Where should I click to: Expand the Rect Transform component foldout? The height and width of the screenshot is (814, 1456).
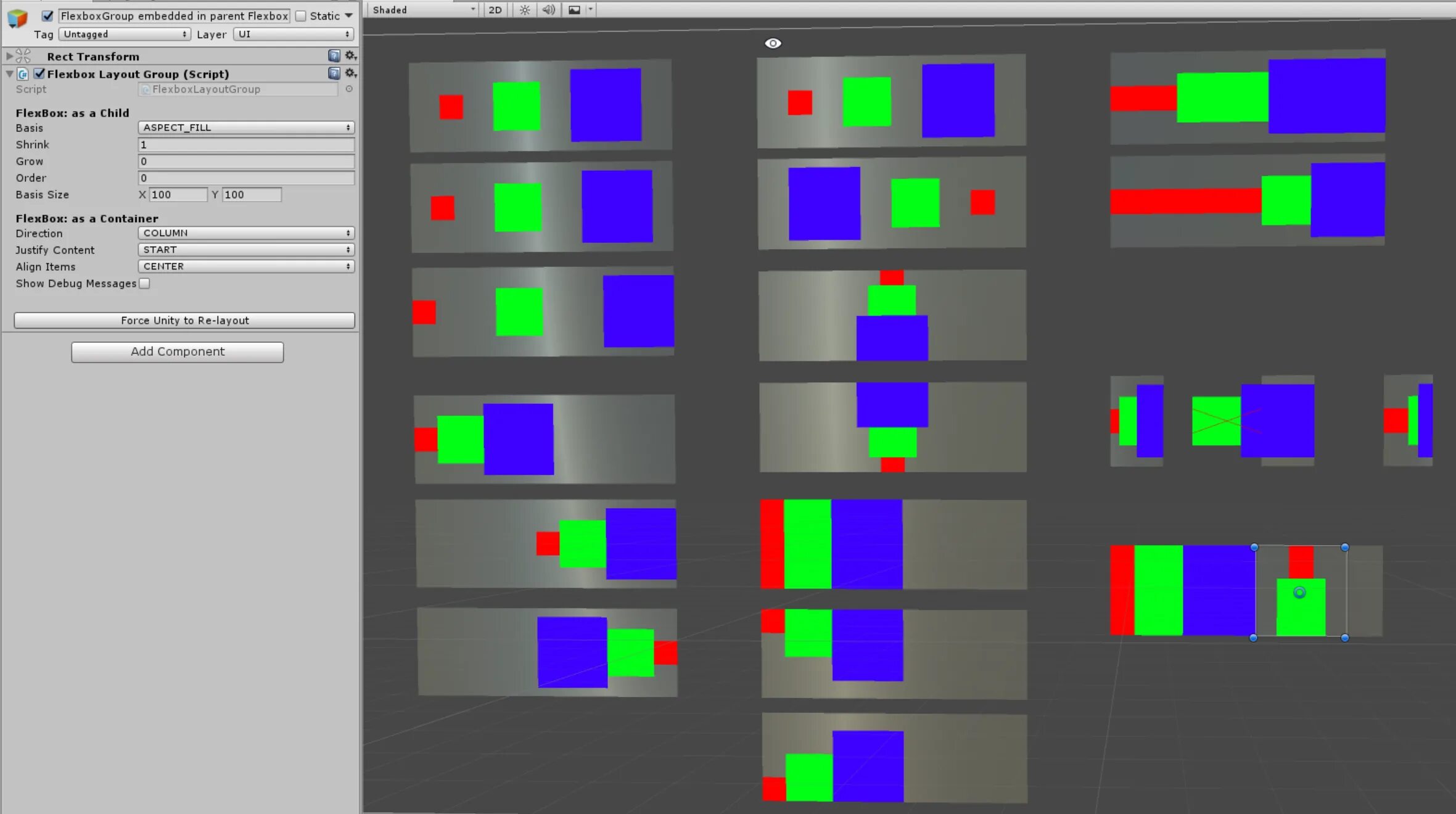[9, 56]
